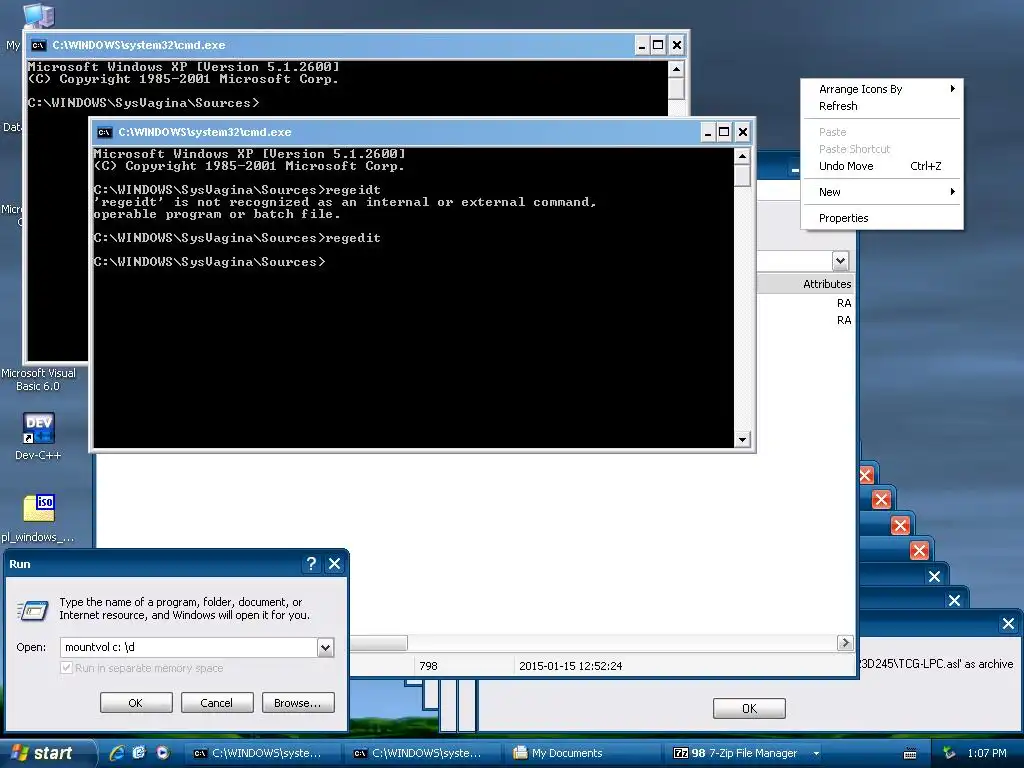Close the Run dialog
Screen dimensions: 1024x768
click(x=334, y=564)
